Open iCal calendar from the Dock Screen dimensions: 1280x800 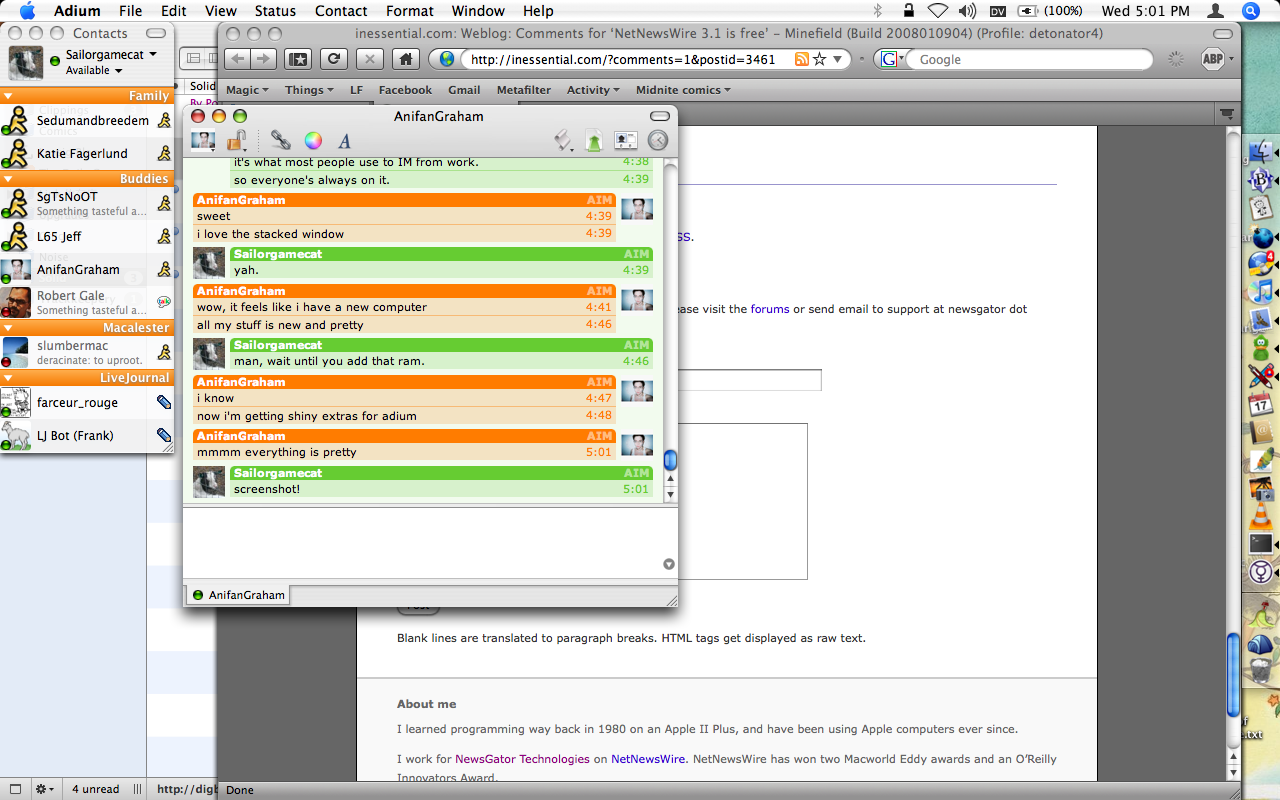coord(1260,404)
